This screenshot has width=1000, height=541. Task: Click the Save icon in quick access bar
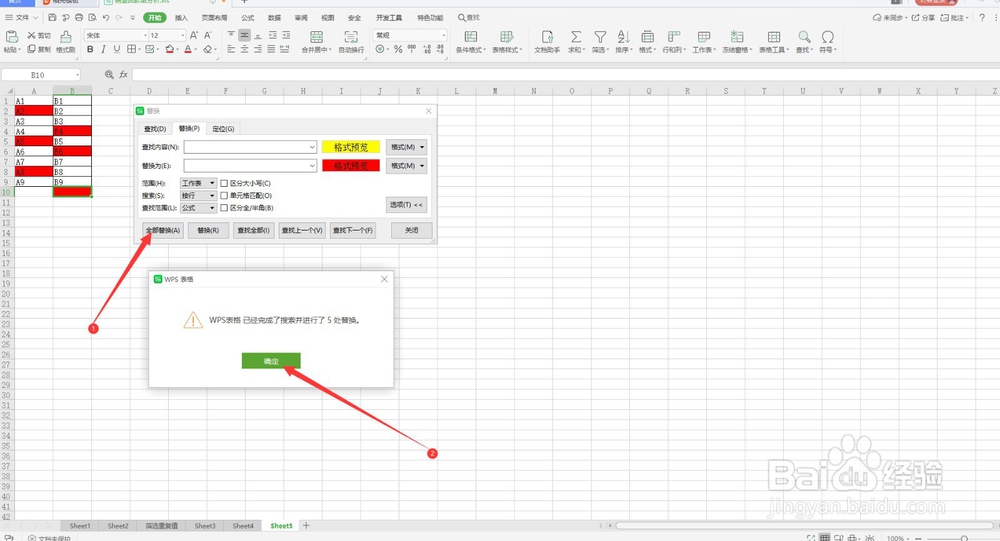click(x=52, y=17)
